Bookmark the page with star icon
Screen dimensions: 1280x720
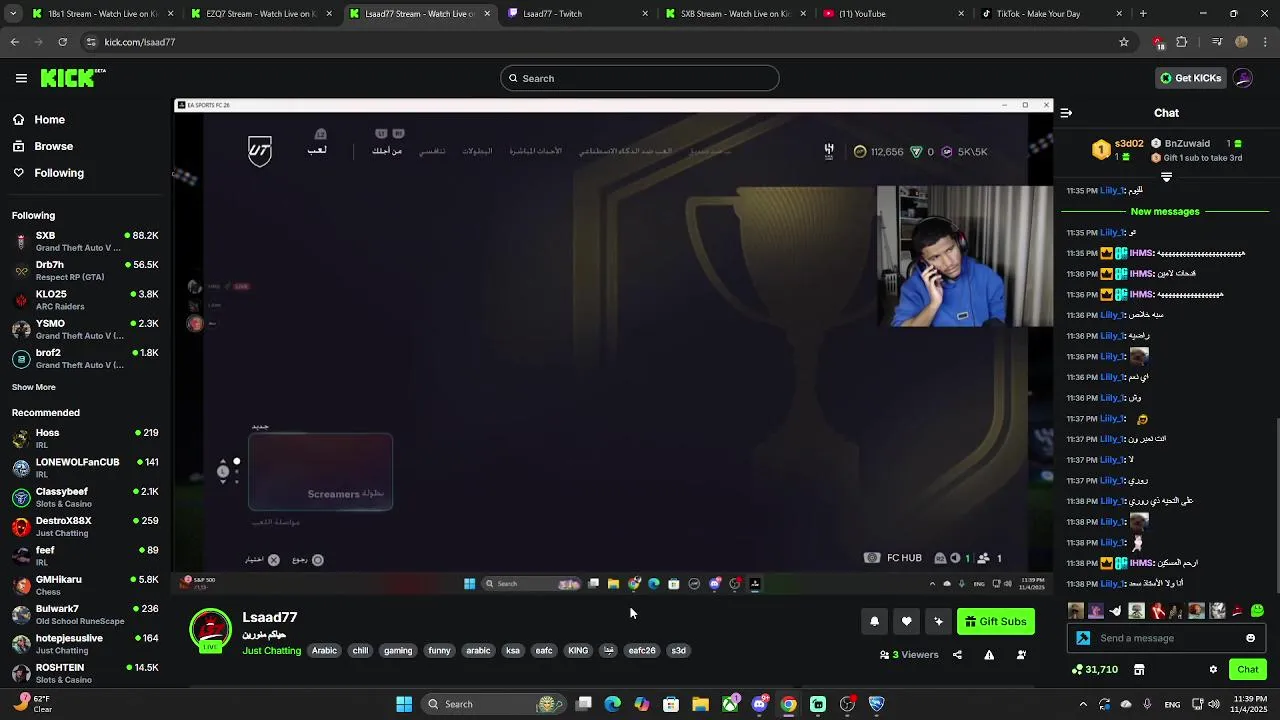tap(1124, 42)
